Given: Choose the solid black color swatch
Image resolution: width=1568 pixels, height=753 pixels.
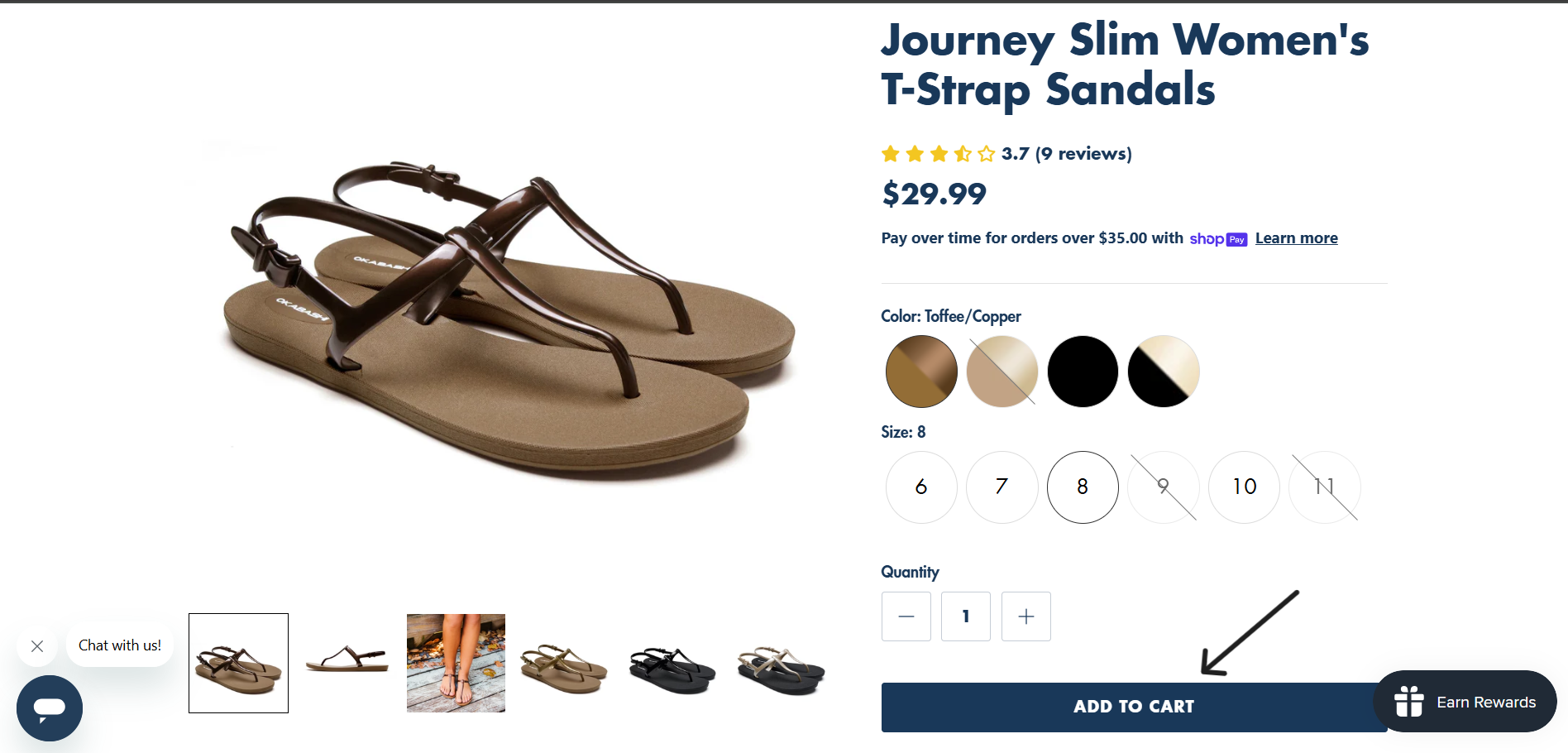Looking at the screenshot, I should click(1083, 372).
